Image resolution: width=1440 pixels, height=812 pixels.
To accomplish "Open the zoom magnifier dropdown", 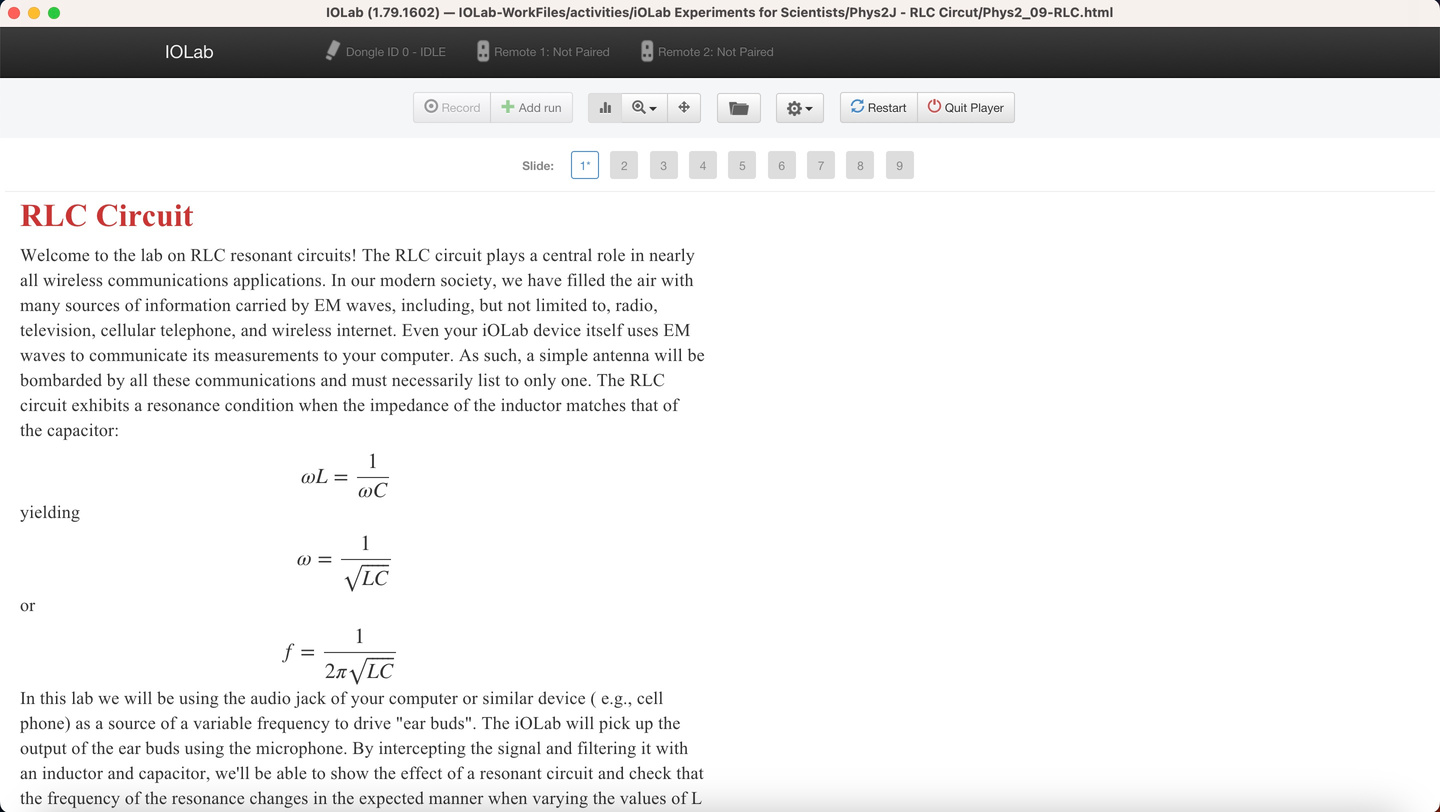I will (645, 108).
